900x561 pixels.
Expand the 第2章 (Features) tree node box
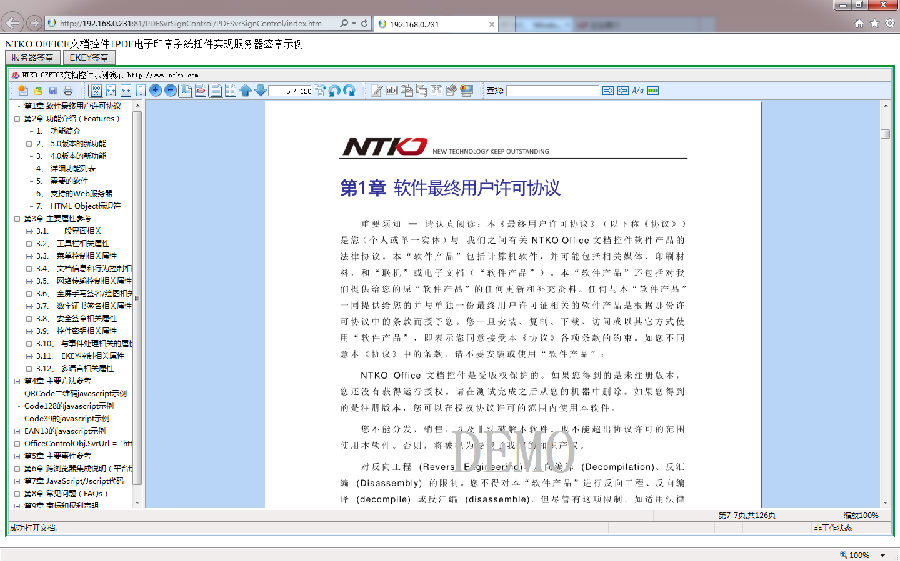click(17, 119)
